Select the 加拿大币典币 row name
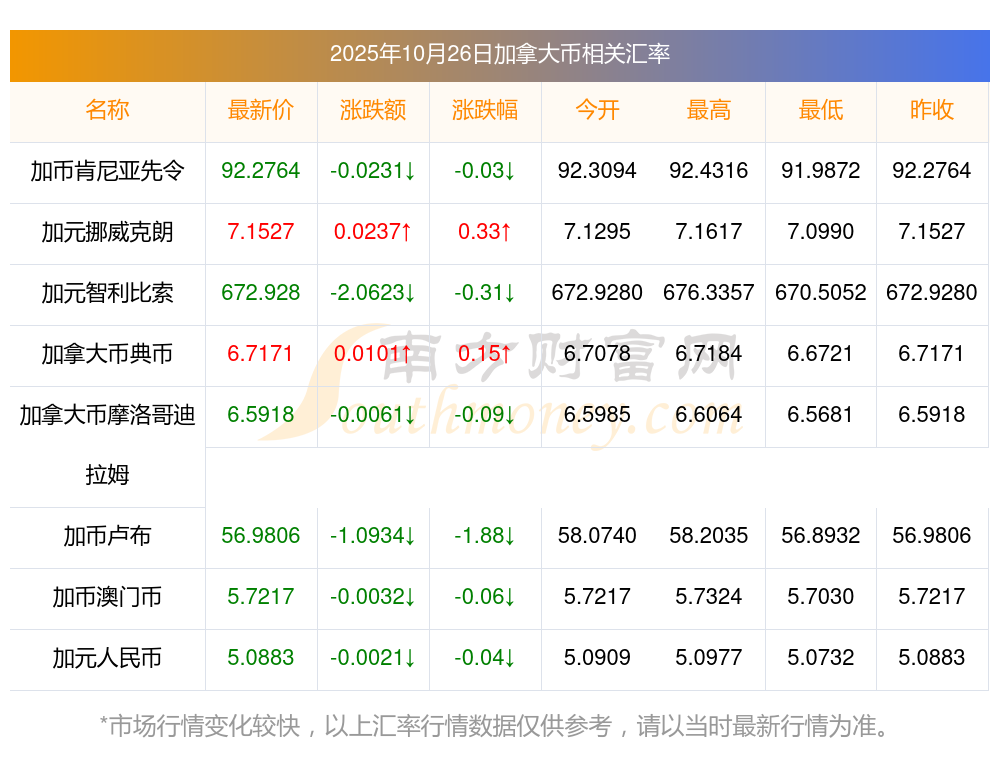 coord(107,353)
